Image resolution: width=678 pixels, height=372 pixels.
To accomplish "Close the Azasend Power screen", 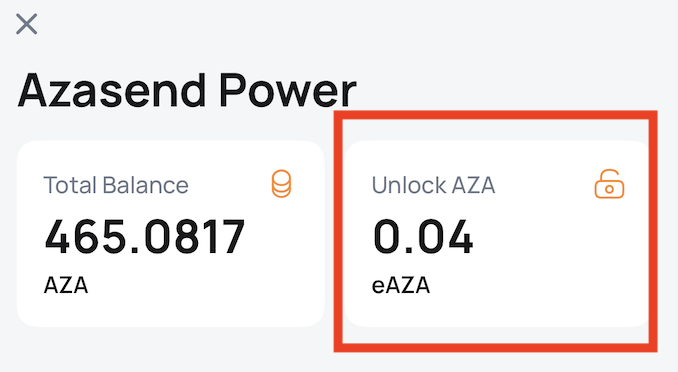I will 26,24.
